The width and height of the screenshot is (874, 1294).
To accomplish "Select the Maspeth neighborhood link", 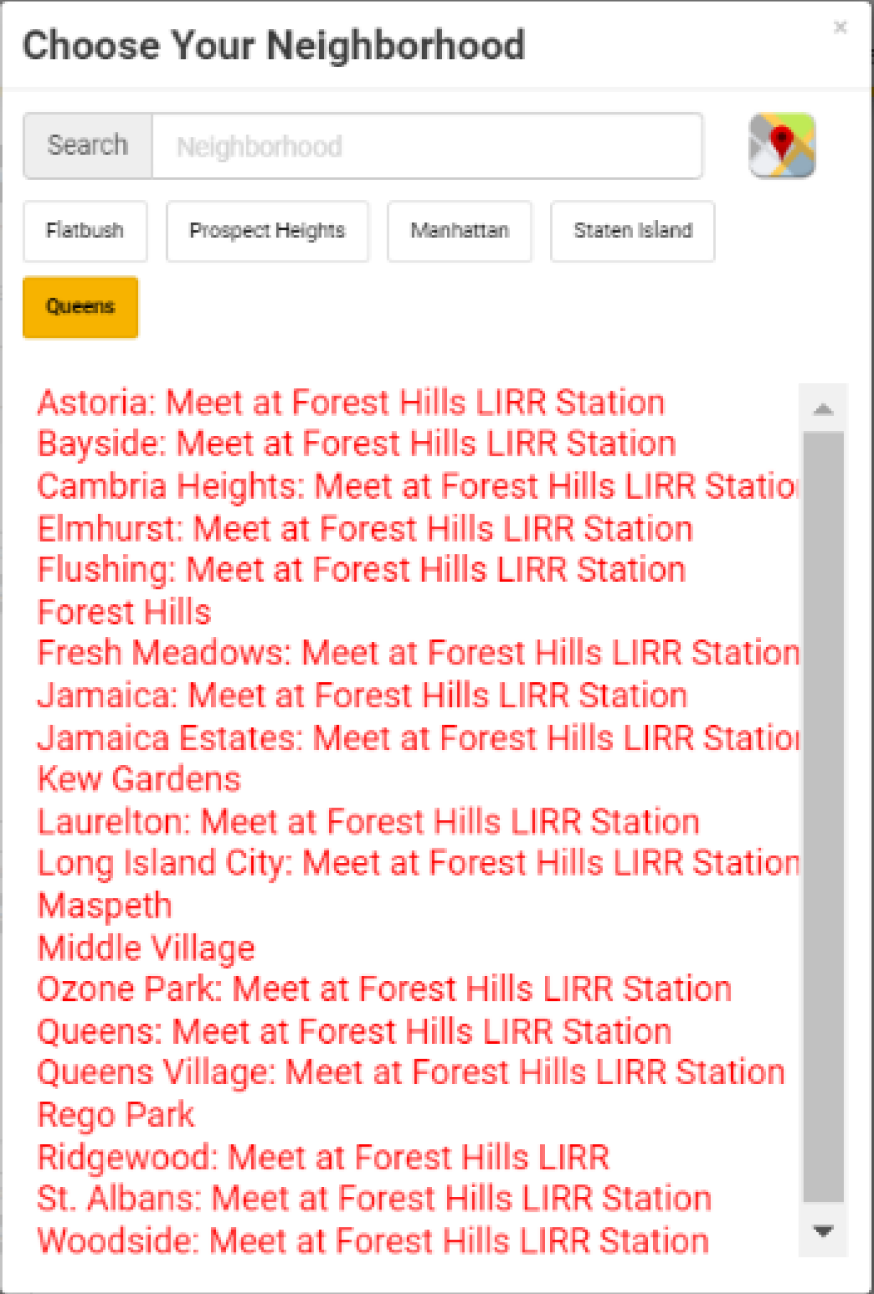I will tap(104, 905).
